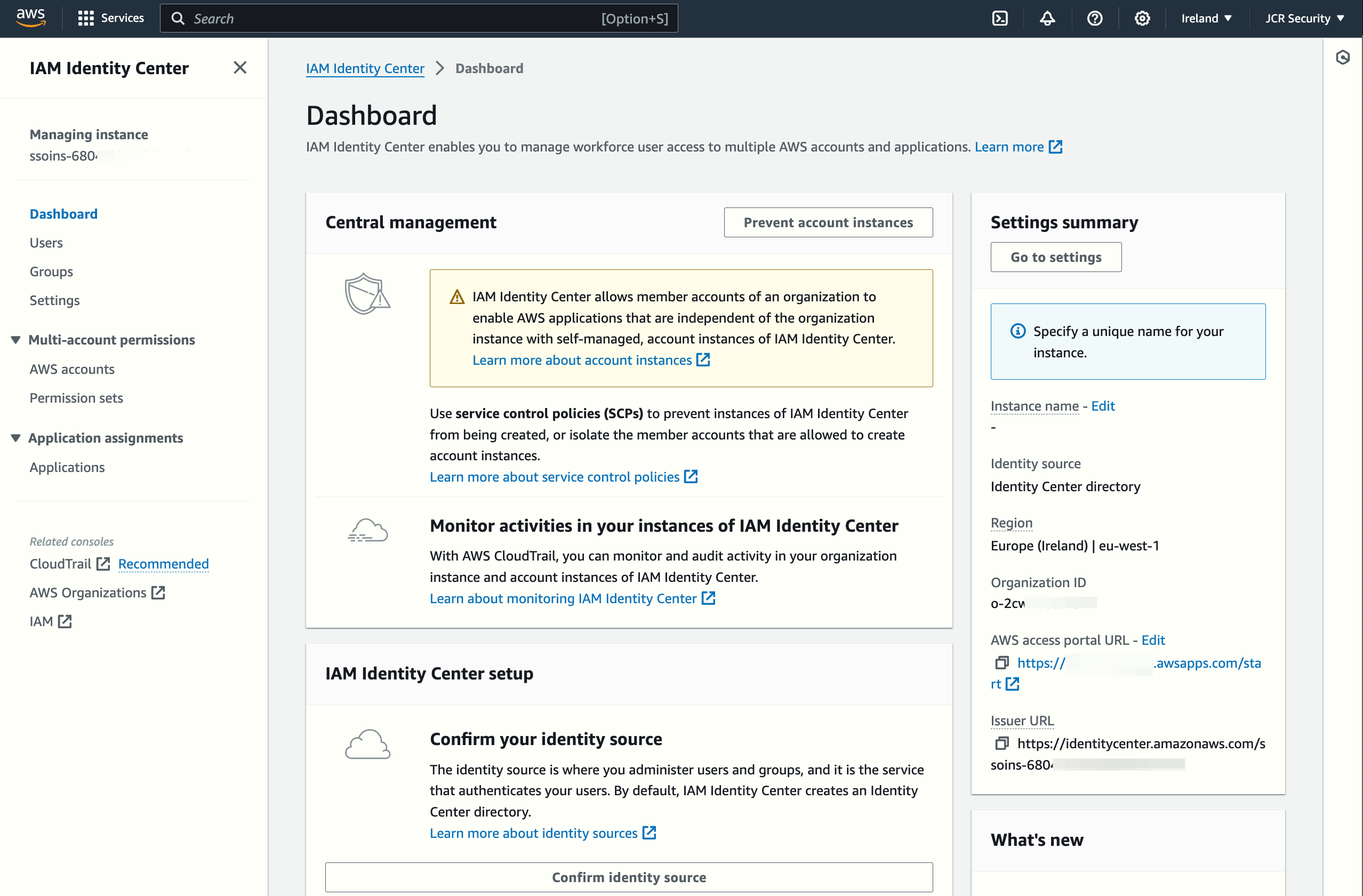Edit the Instance name
The width and height of the screenshot is (1363, 896).
click(1102, 406)
